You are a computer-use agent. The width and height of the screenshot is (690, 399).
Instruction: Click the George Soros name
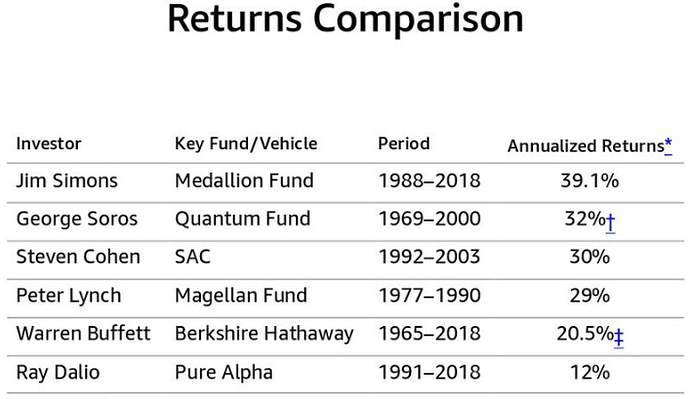77,219
